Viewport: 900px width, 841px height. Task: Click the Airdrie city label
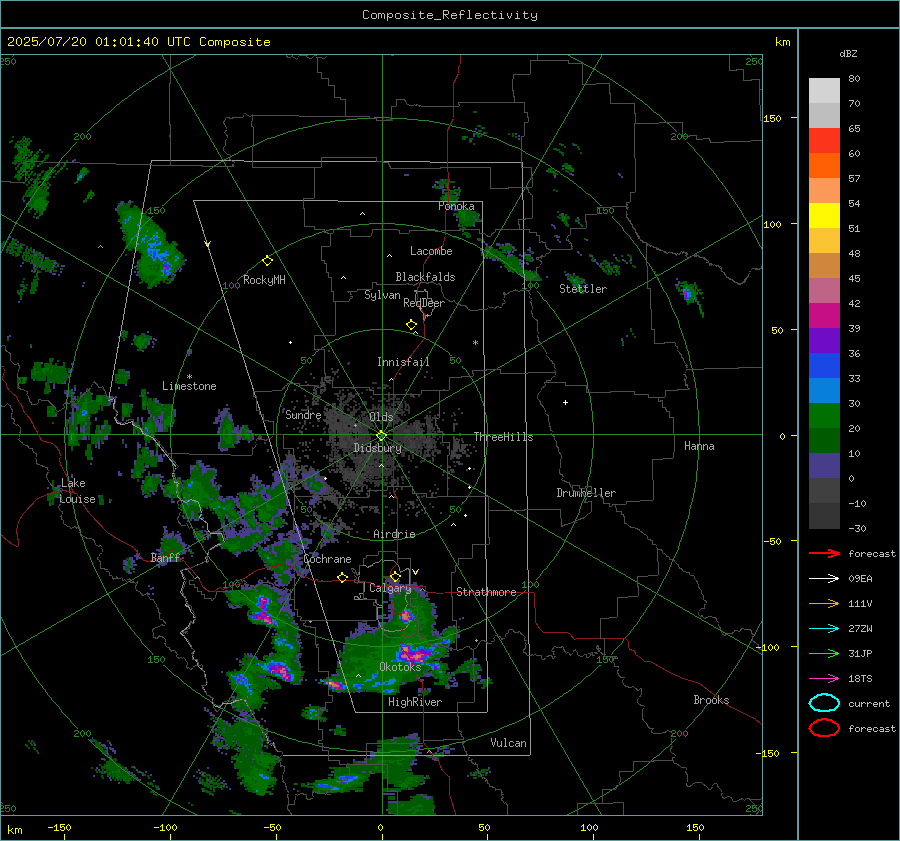pyautogui.click(x=394, y=534)
